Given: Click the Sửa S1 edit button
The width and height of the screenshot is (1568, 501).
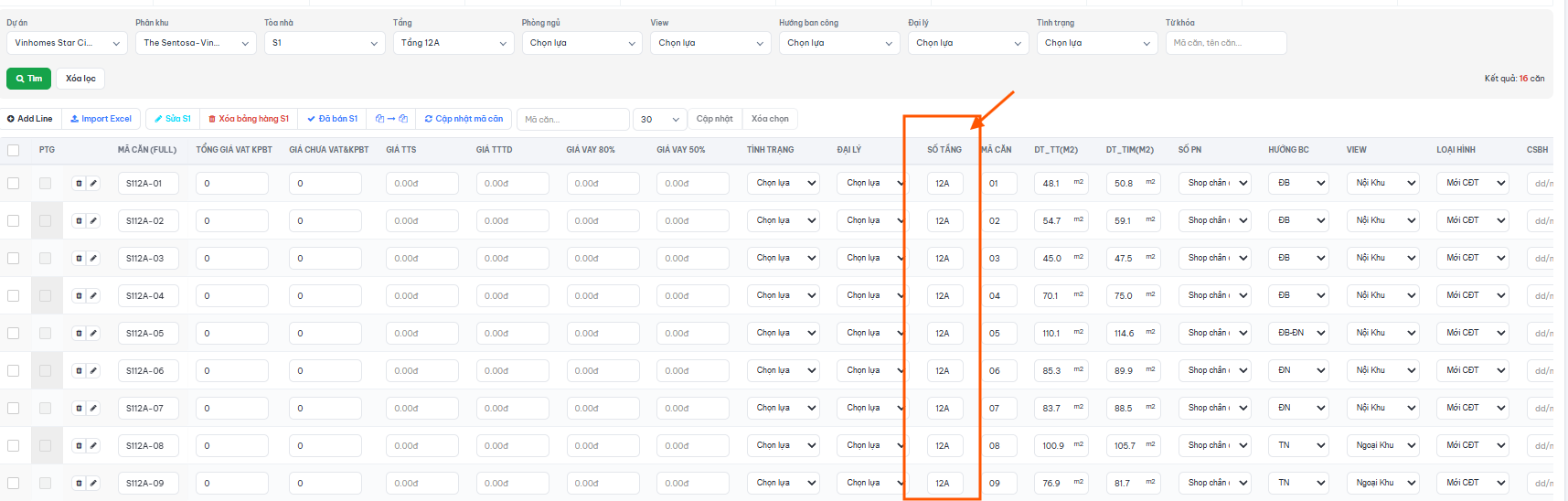Looking at the screenshot, I should pyautogui.click(x=173, y=119).
